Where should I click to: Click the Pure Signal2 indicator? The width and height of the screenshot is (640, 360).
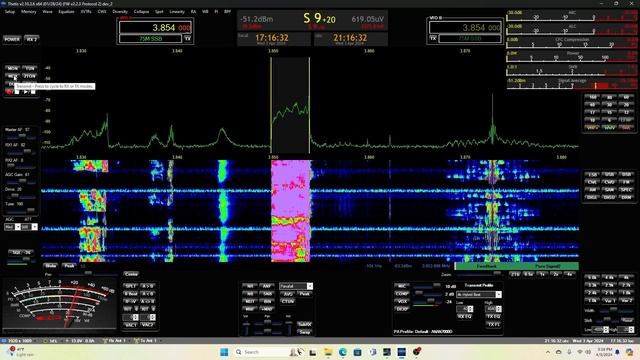tap(547, 266)
